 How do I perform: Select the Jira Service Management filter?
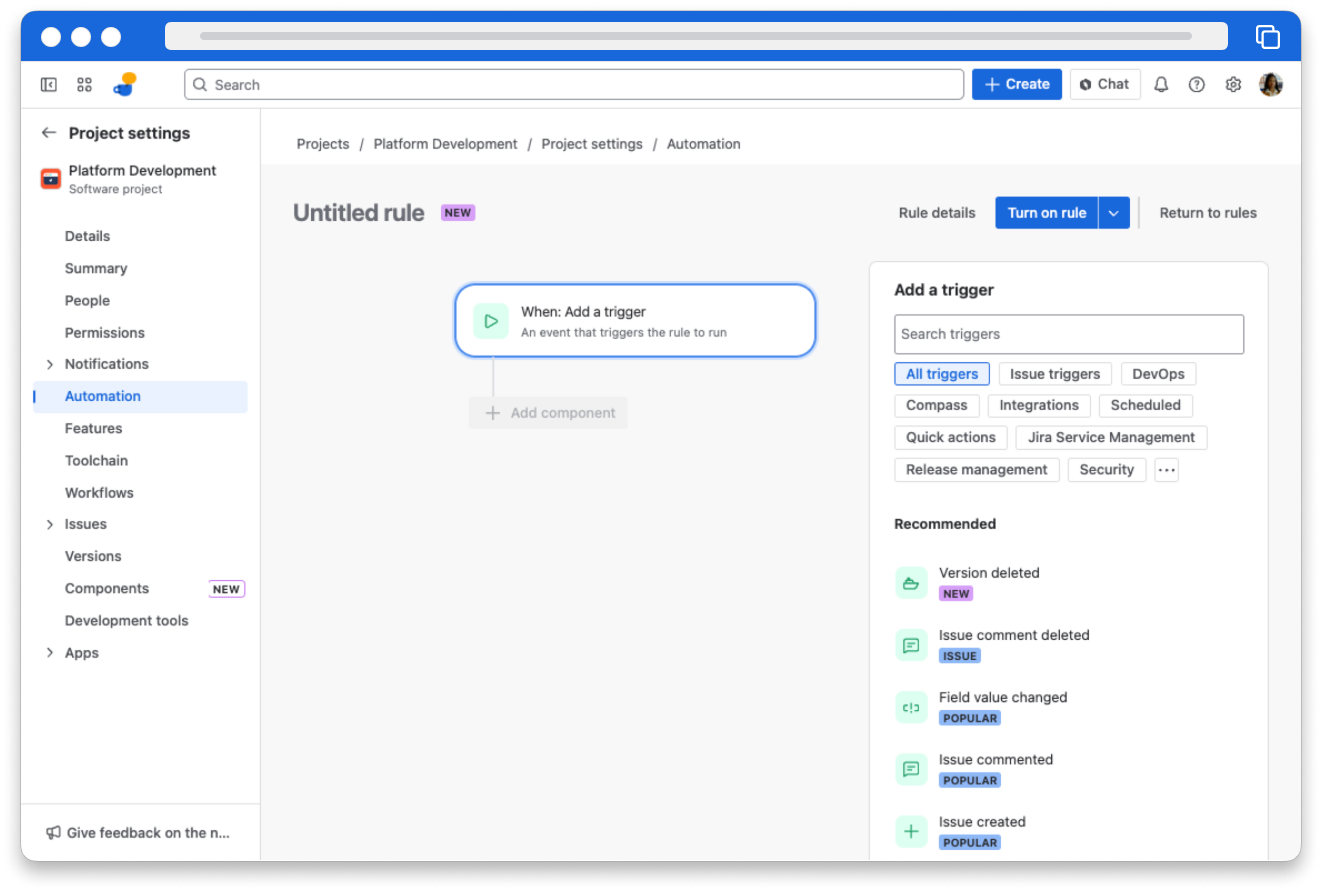coord(1111,437)
